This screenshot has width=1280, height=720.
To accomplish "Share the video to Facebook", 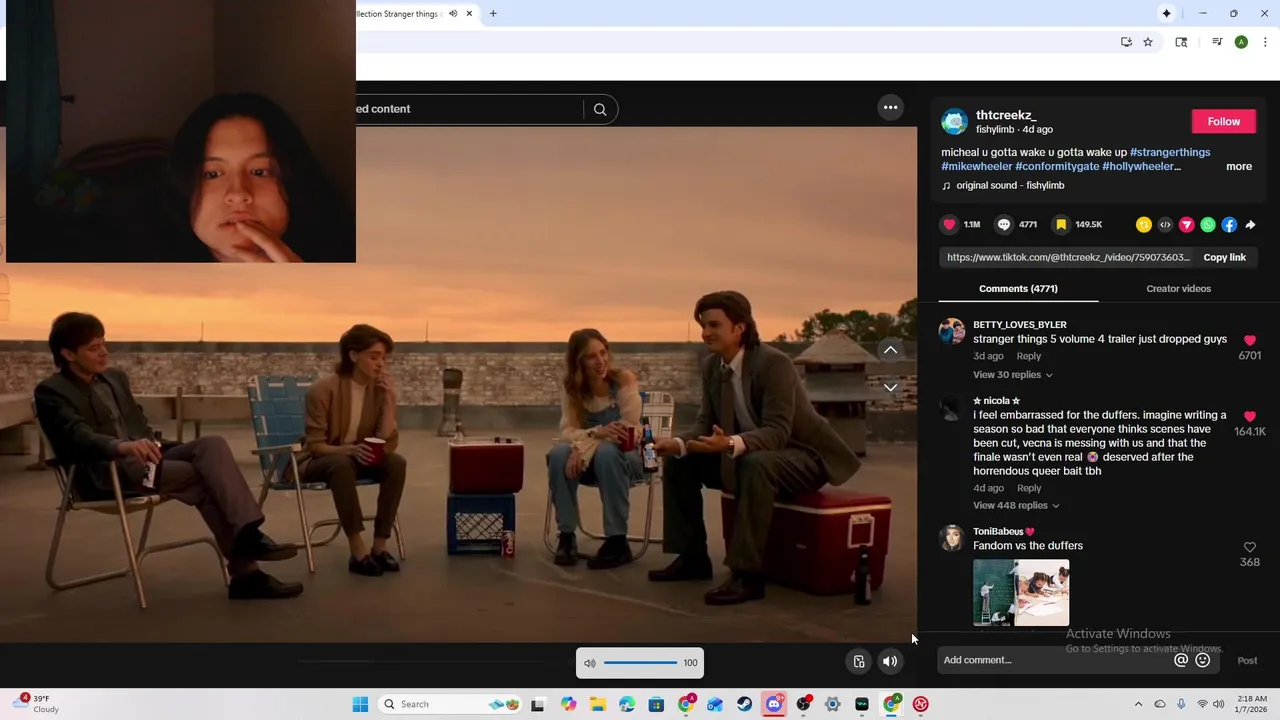I will point(1229,225).
